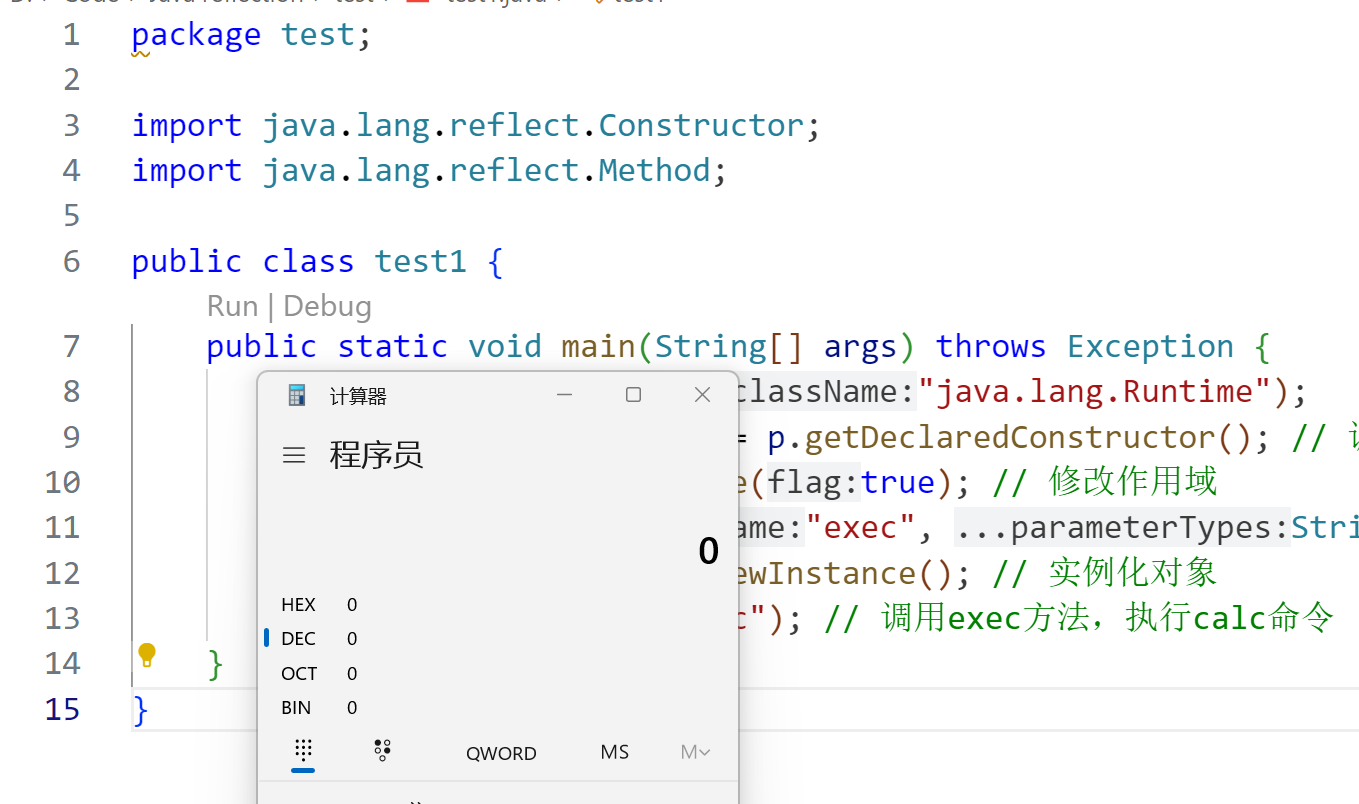Switch to bit toggling keypad icon
Image resolution: width=1359 pixels, height=804 pixels.
click(381, 751)
